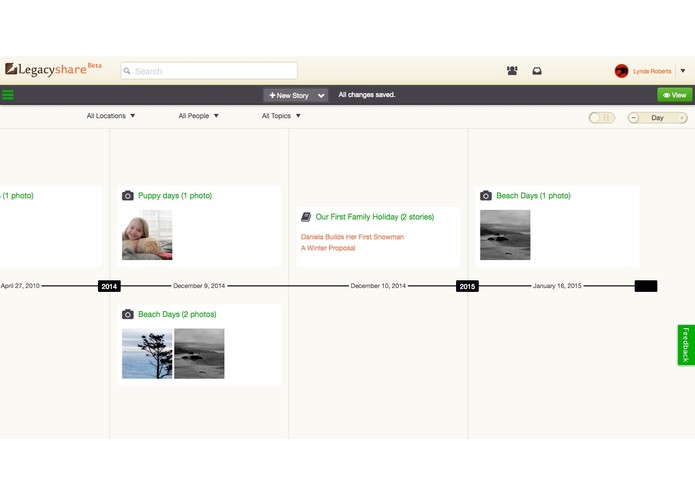Open the Puppy days (1 photo) title
This screenshot has height=494, width=695.
[x=175, y=195]
